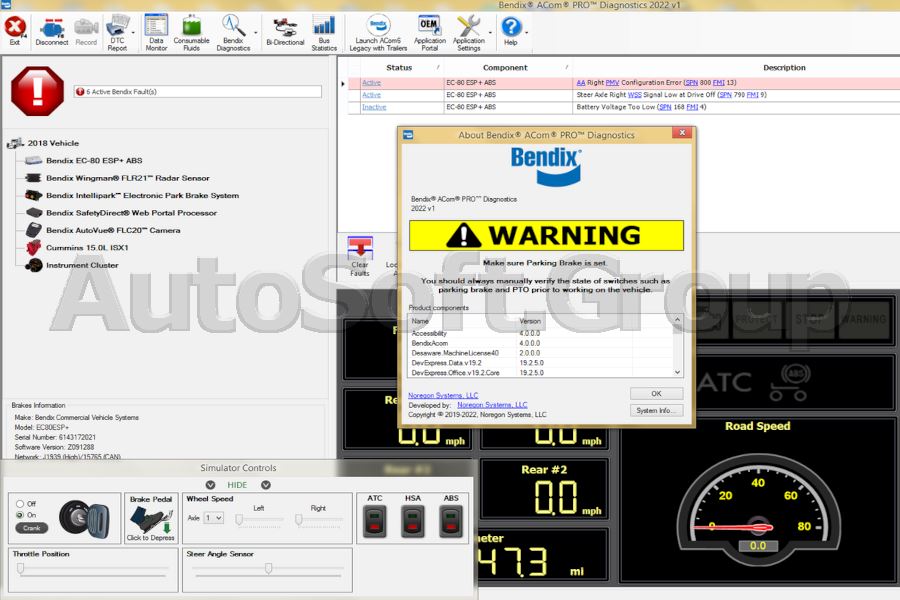The image size is (900, 600).
Task: Turn the simulator ignition Off
Action: (22, 505)
